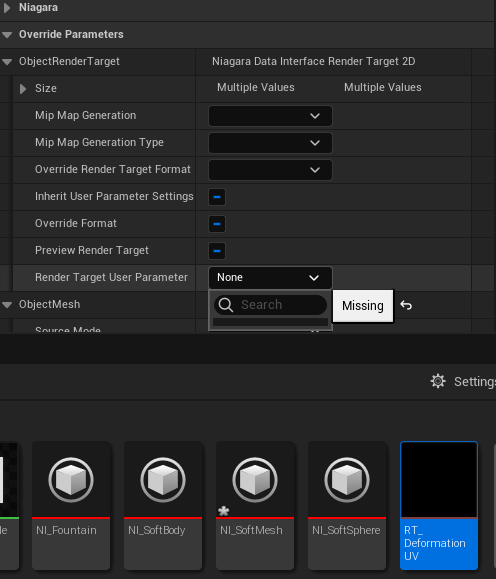Click the Search field in the dropdown

click(x=270, y=305)
